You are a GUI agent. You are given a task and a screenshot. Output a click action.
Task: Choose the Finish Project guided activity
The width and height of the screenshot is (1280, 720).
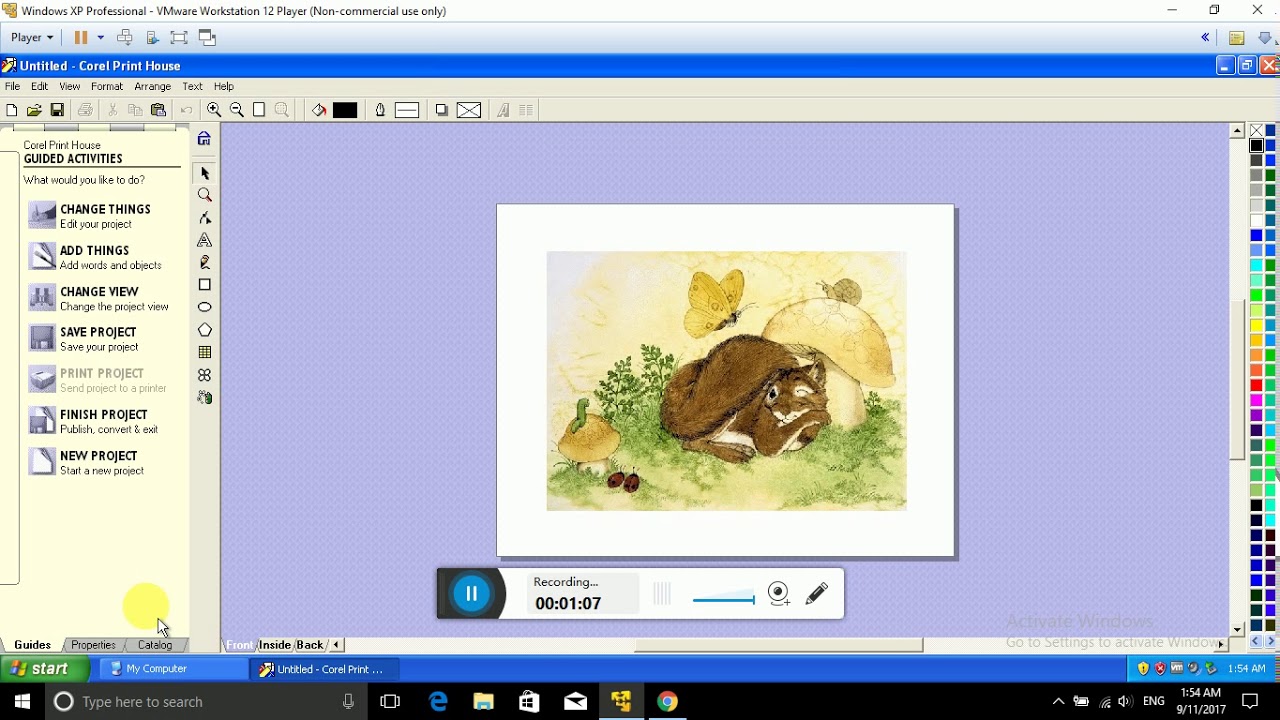tap(93, 422)
